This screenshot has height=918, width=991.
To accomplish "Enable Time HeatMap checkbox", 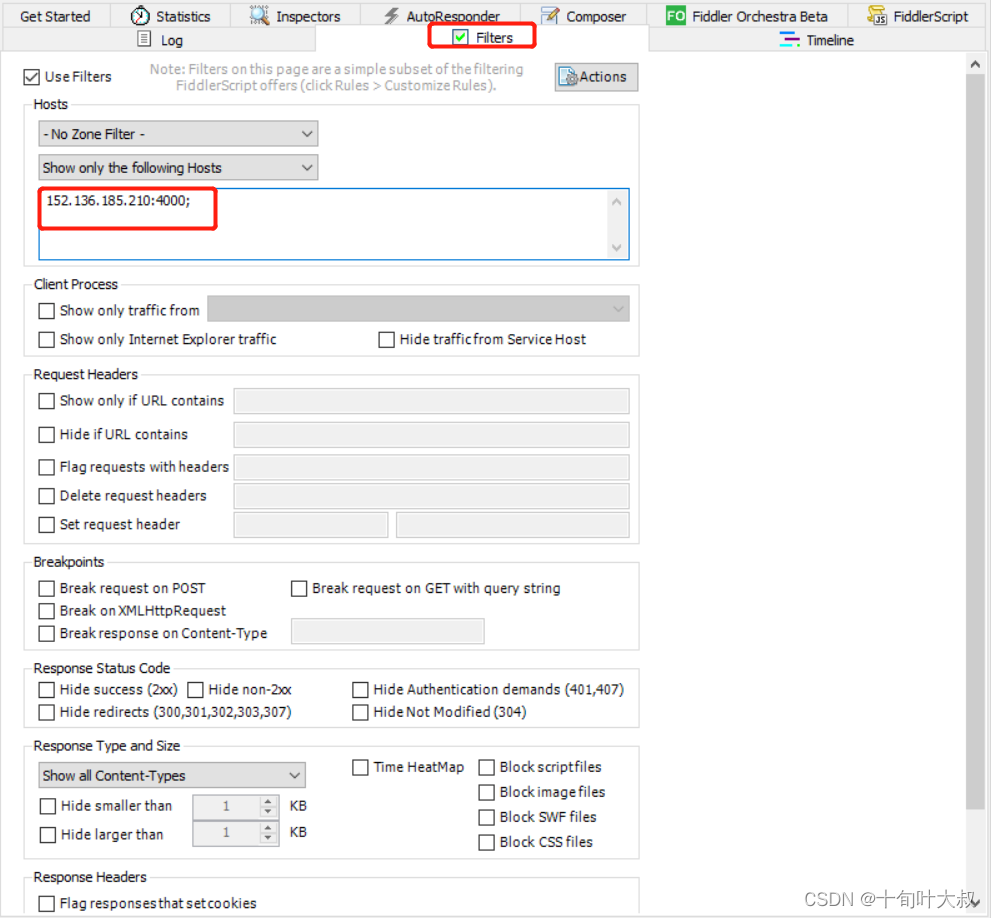I will tap(360, 768).
